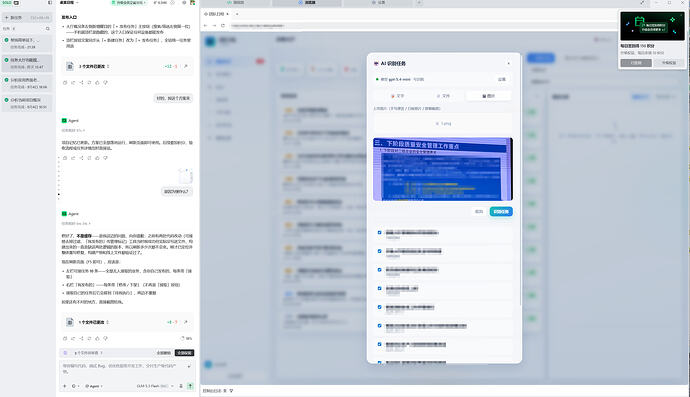
Task: Tick first checkbox in recognized task list
Action: click(379, 232)
